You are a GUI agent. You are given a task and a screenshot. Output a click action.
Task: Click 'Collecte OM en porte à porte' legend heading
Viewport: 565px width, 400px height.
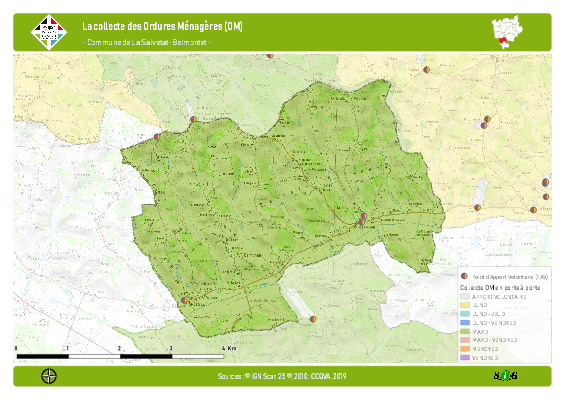[x=500, y=287]
